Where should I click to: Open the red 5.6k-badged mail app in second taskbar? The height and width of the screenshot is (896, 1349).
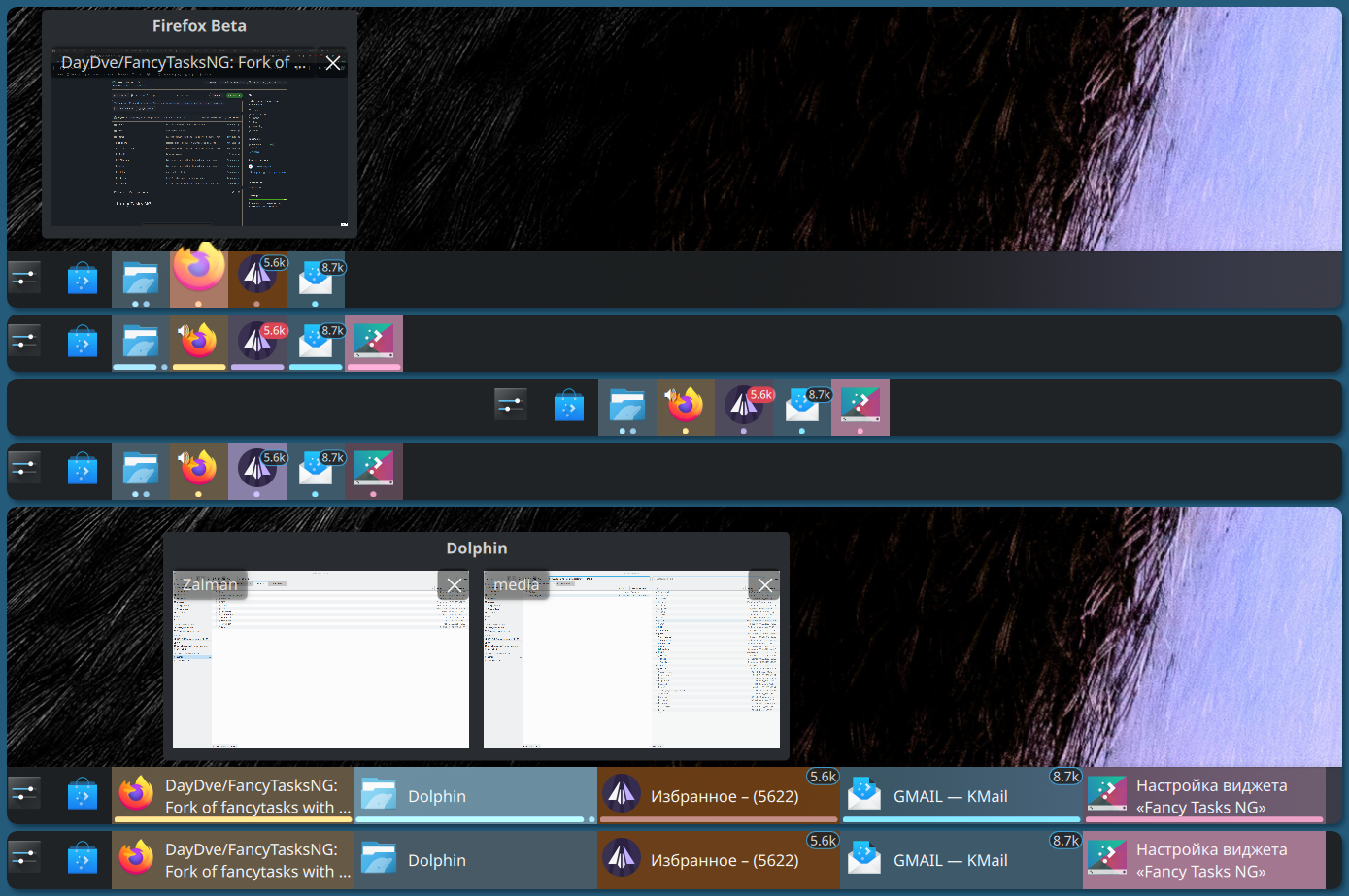(x=257, y=343)
